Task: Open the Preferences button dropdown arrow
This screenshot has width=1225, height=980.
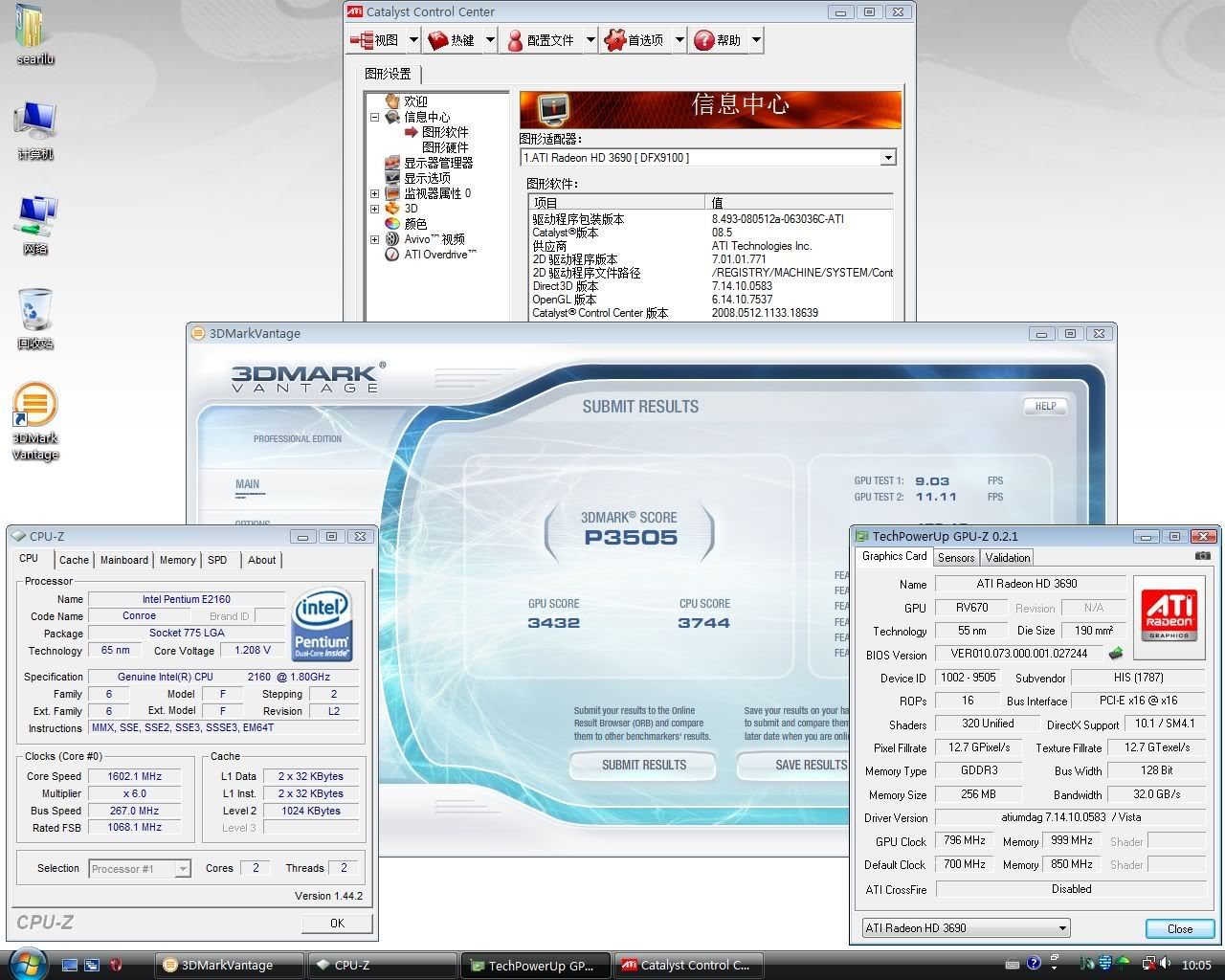Action: pos(679,40)
